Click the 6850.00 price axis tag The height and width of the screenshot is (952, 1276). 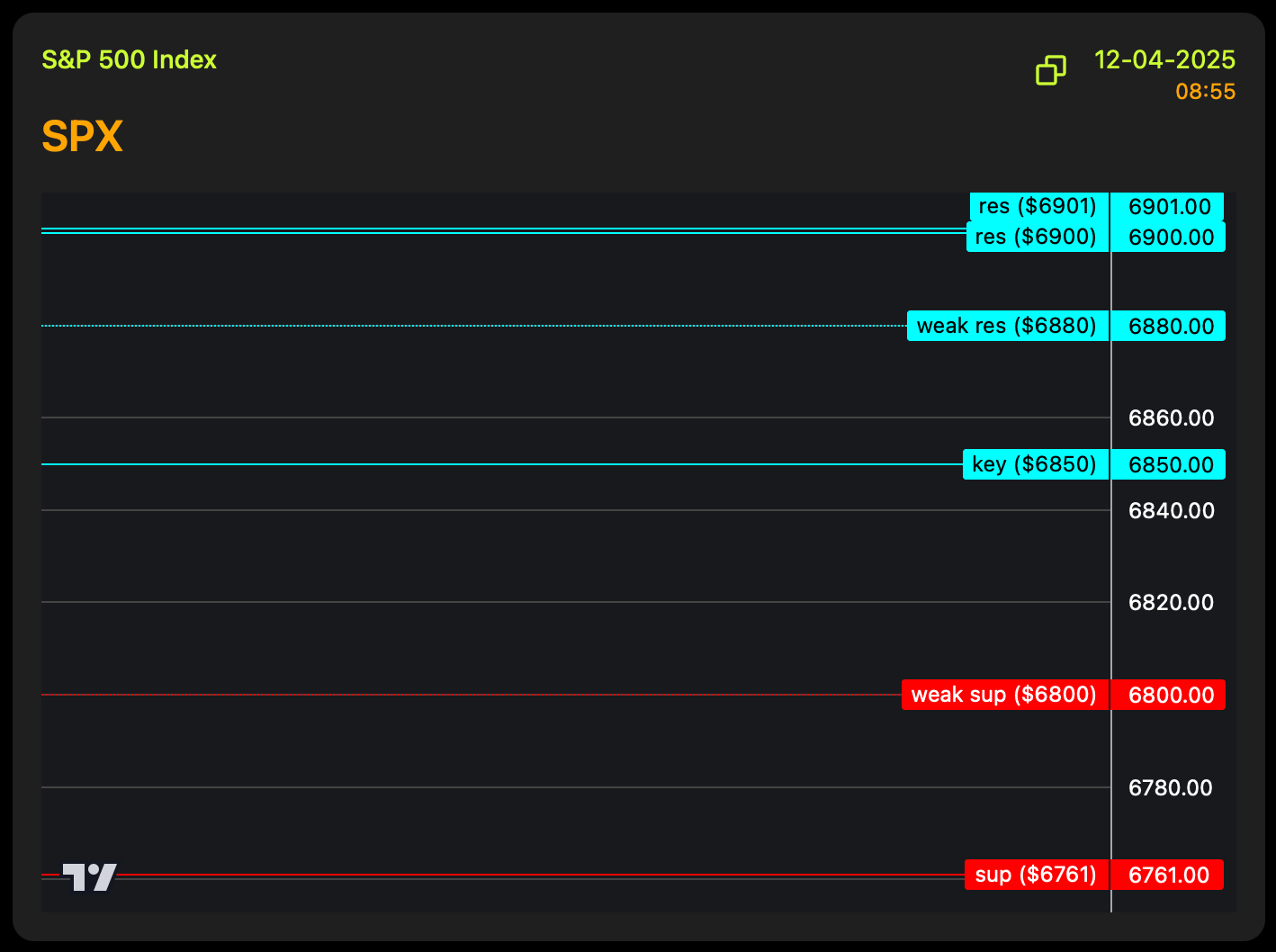1170,464
